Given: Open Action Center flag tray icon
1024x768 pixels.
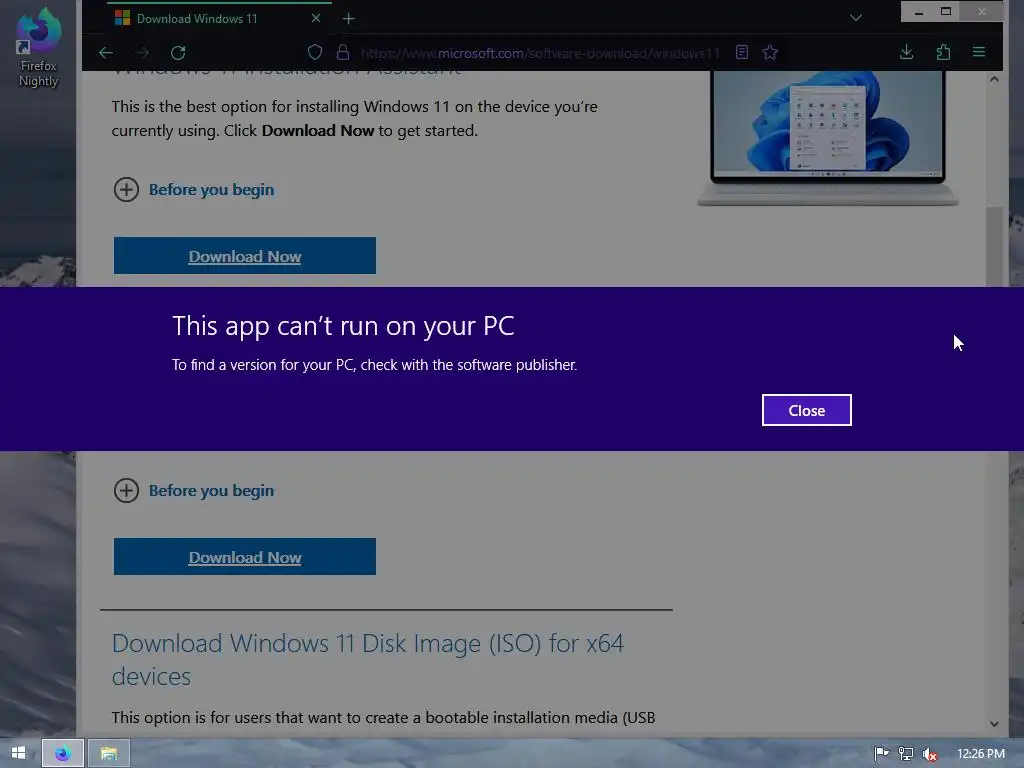Looking at the screenshot, I should click(x=882, y=754).
